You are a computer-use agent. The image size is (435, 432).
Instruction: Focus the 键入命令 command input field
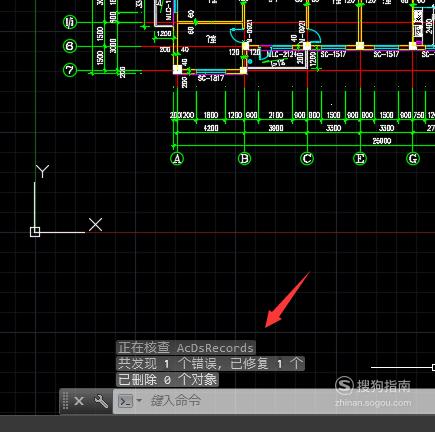273,401
